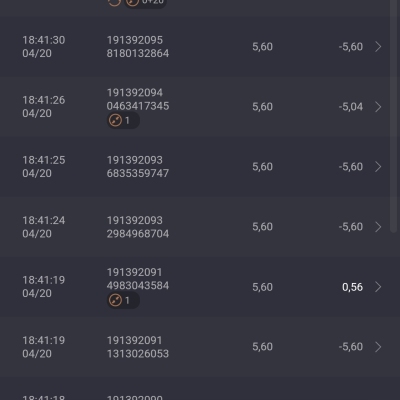Expand chevron on 18:41:24 entry
The image size is (400, 400).
pos(378,227)
